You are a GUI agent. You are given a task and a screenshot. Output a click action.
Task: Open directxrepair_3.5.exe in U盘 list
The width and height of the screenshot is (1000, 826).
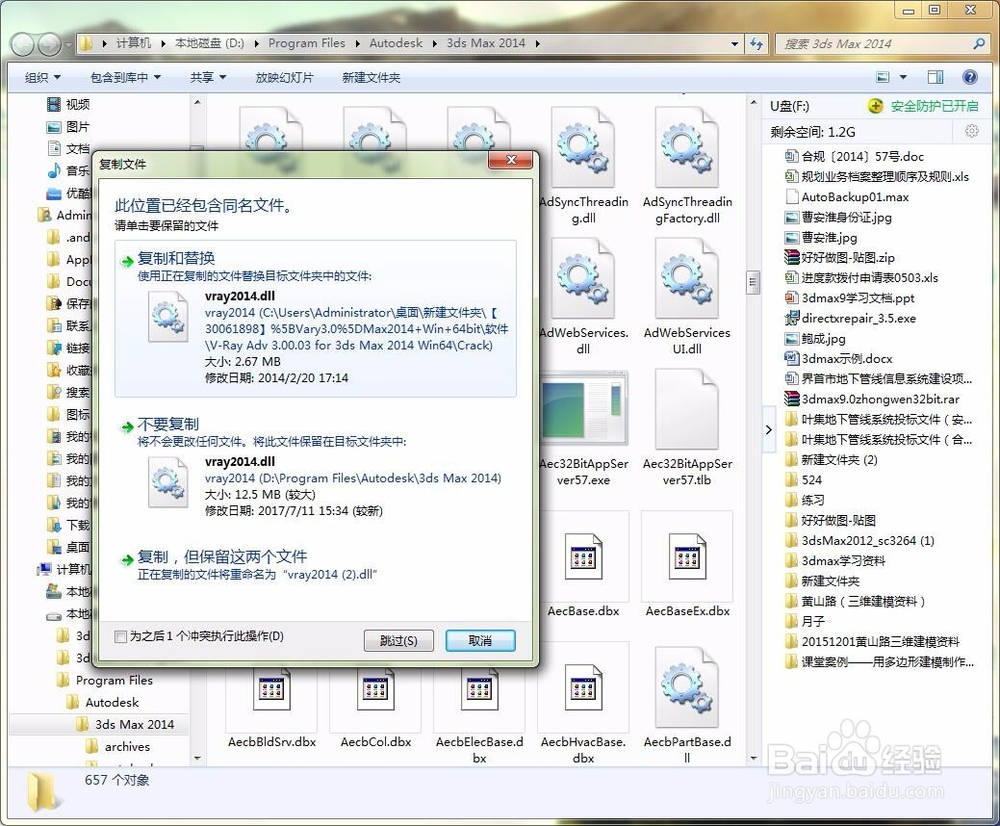pyautogui.click(x=858, y=318)
